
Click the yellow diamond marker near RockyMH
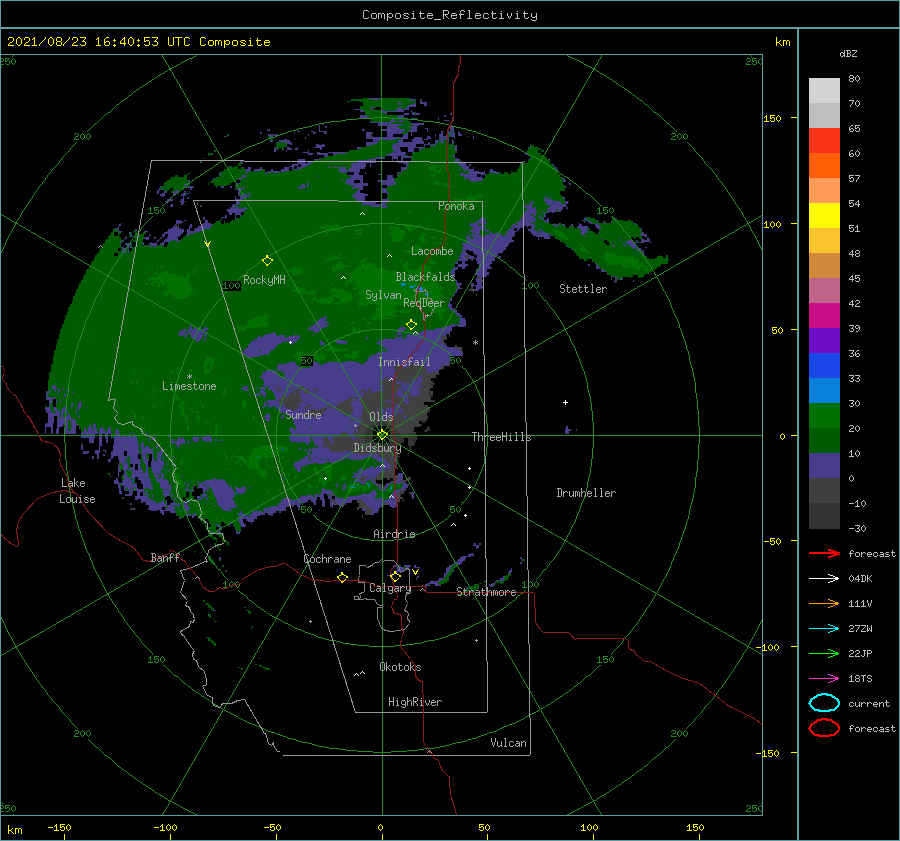(x=267, y=261)
